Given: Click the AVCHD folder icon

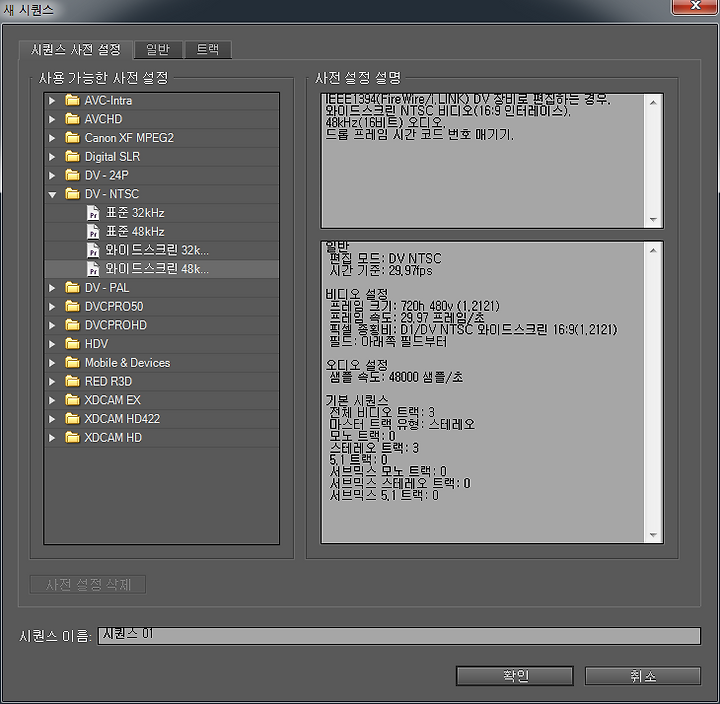Looking at the screenshot, I should pos(72,119).
